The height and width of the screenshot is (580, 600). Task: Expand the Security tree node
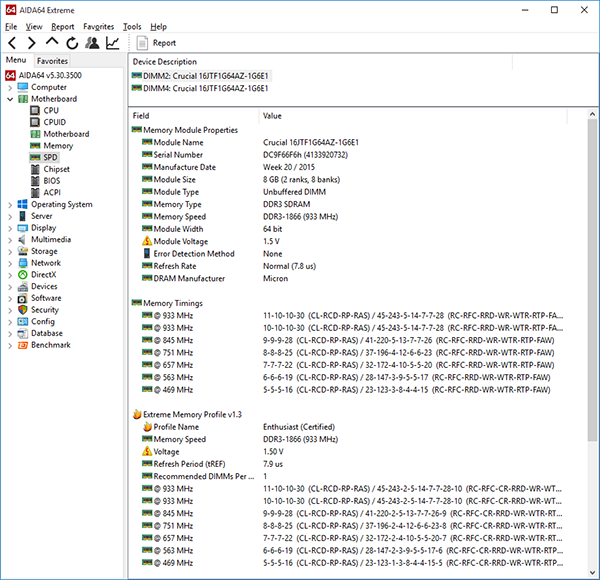(10, 310)
